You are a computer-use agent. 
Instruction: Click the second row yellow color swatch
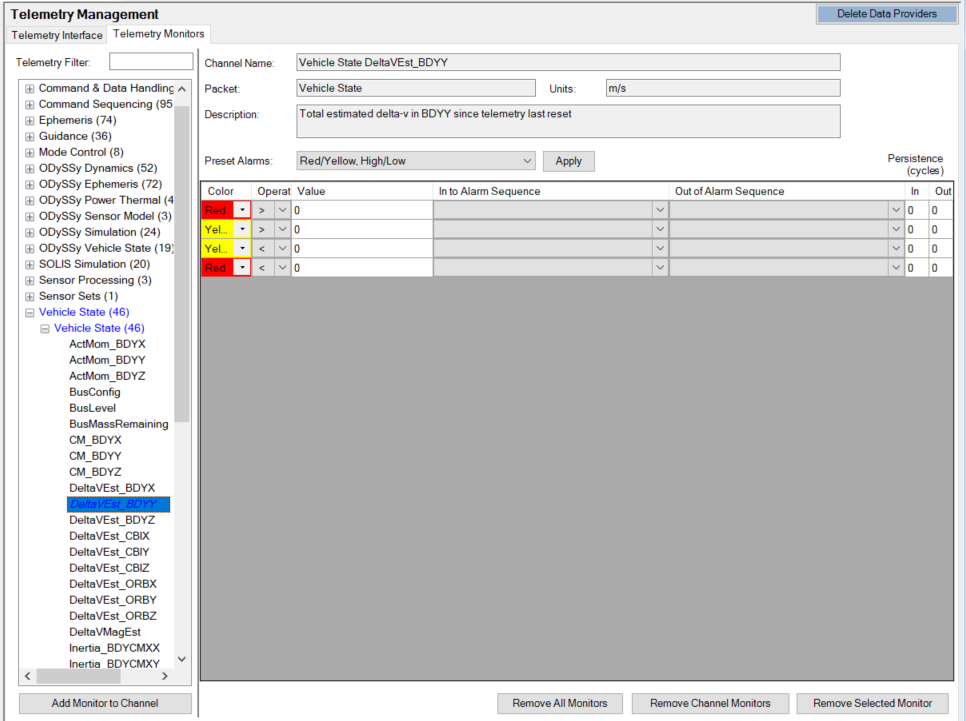point(217,230)
